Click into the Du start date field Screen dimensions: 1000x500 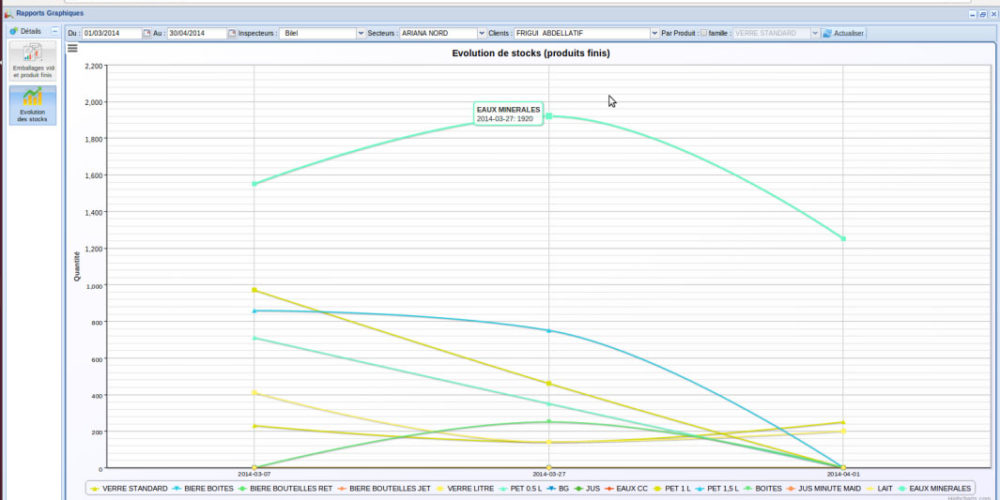(x=111, y=33)
